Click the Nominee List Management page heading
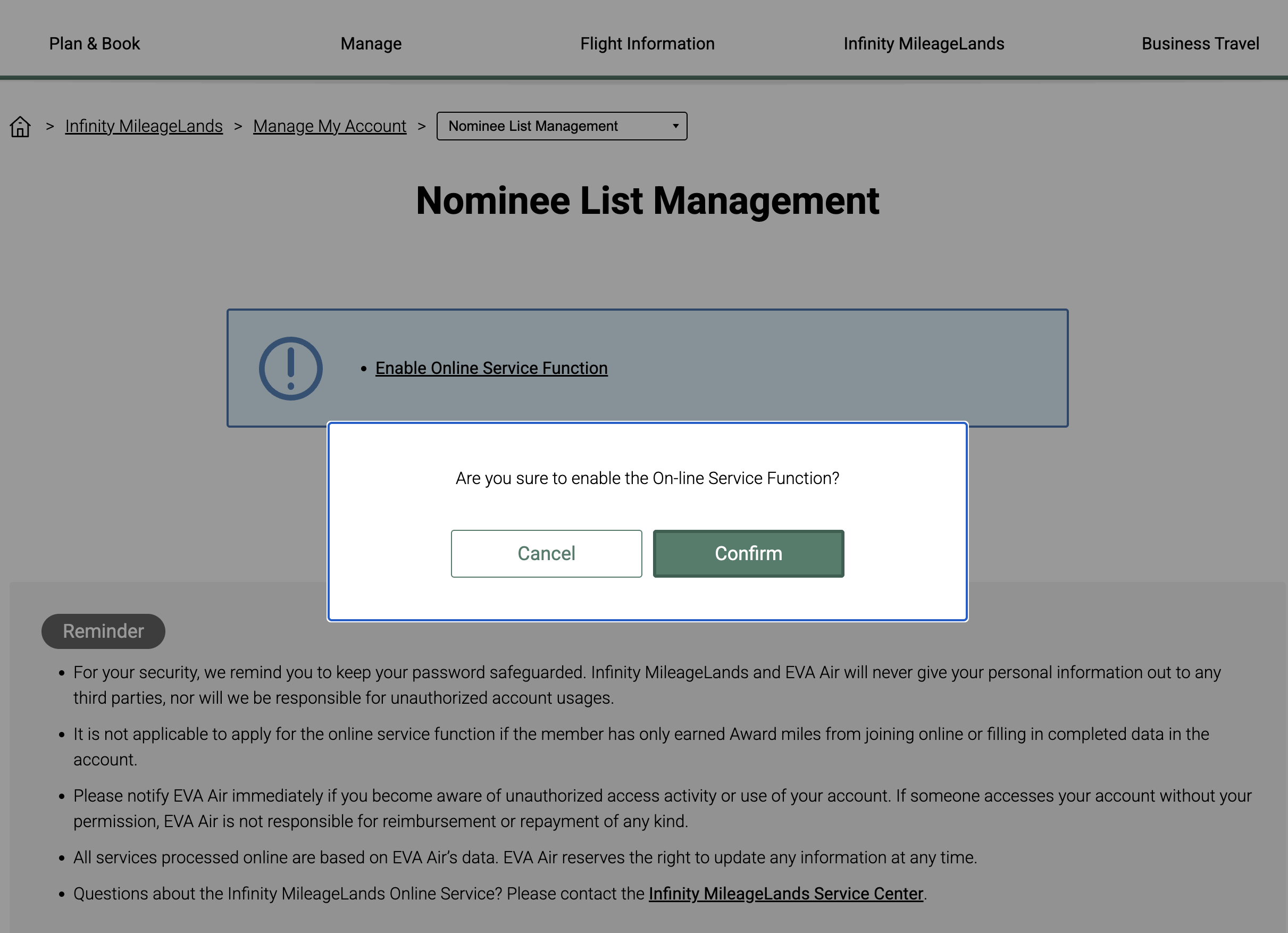 coord(647,201)
